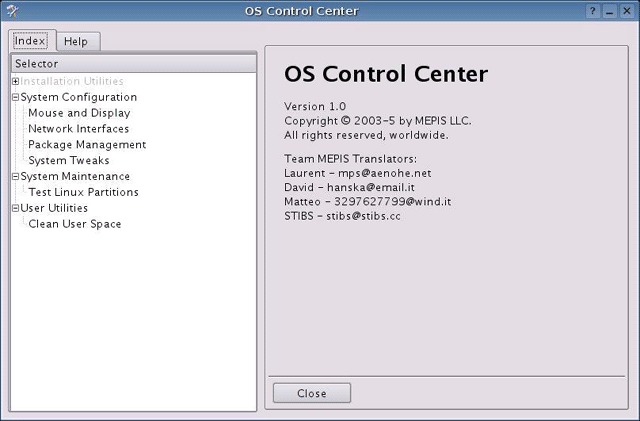
Task: Select Installation Utilities in the tree
Action: pyautogui.click(x=72, y=81)
